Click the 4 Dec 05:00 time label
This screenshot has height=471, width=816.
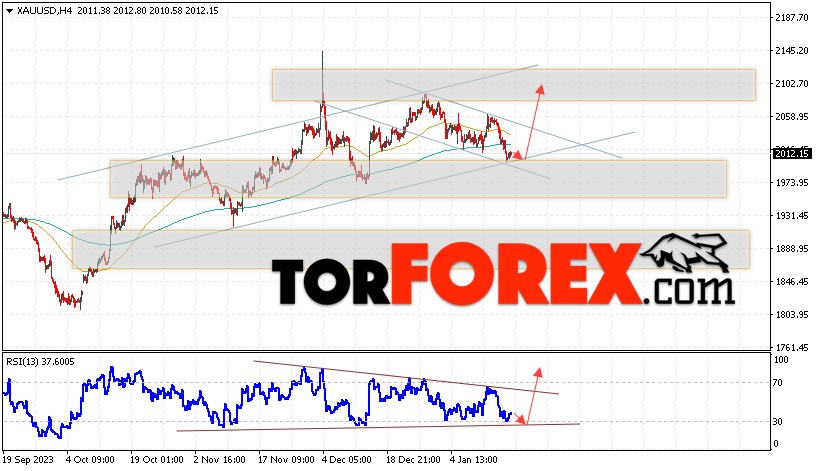pyautogui.click(x=347, y=460)
